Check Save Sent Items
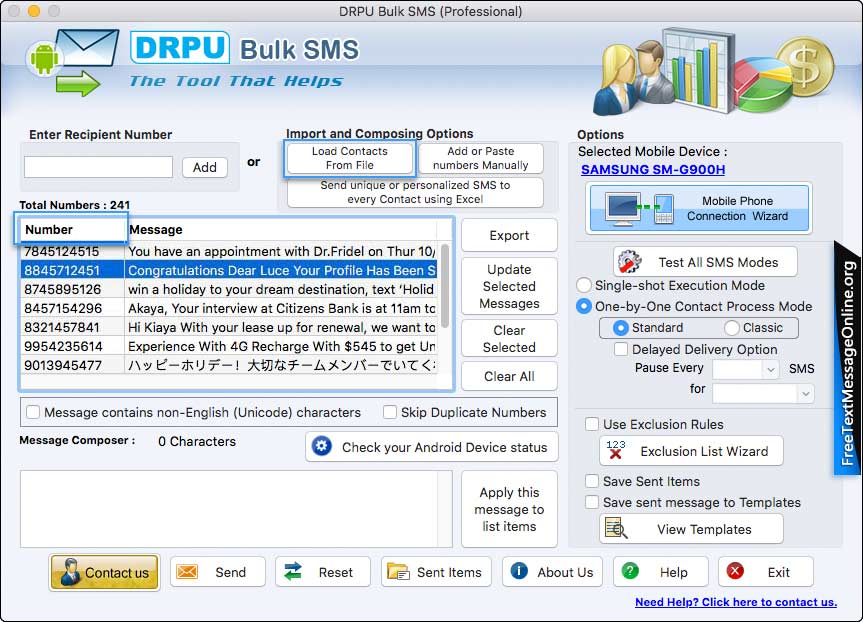 [592, 481]
